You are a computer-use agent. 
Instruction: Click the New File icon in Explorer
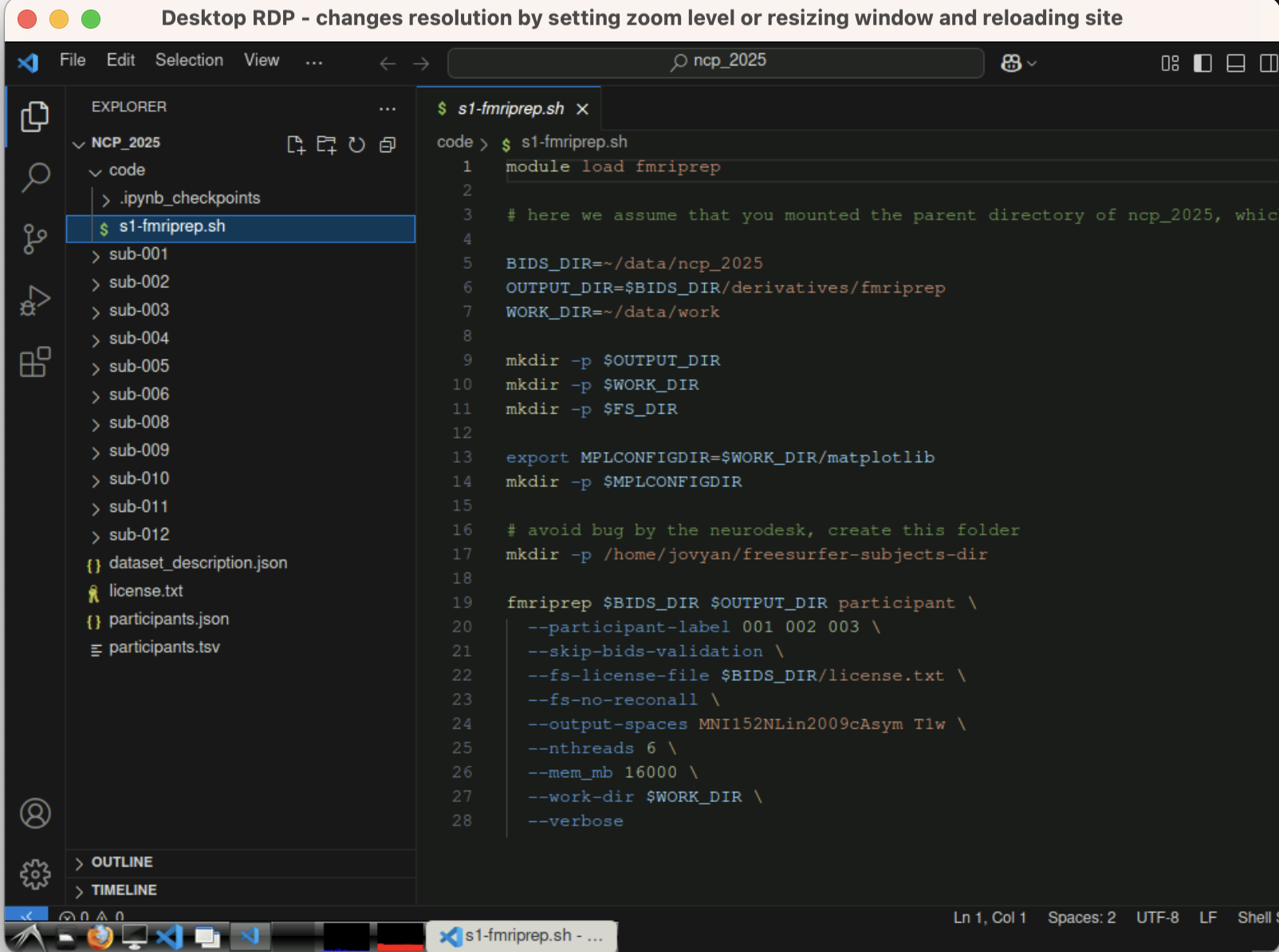[x=296, y=144]
